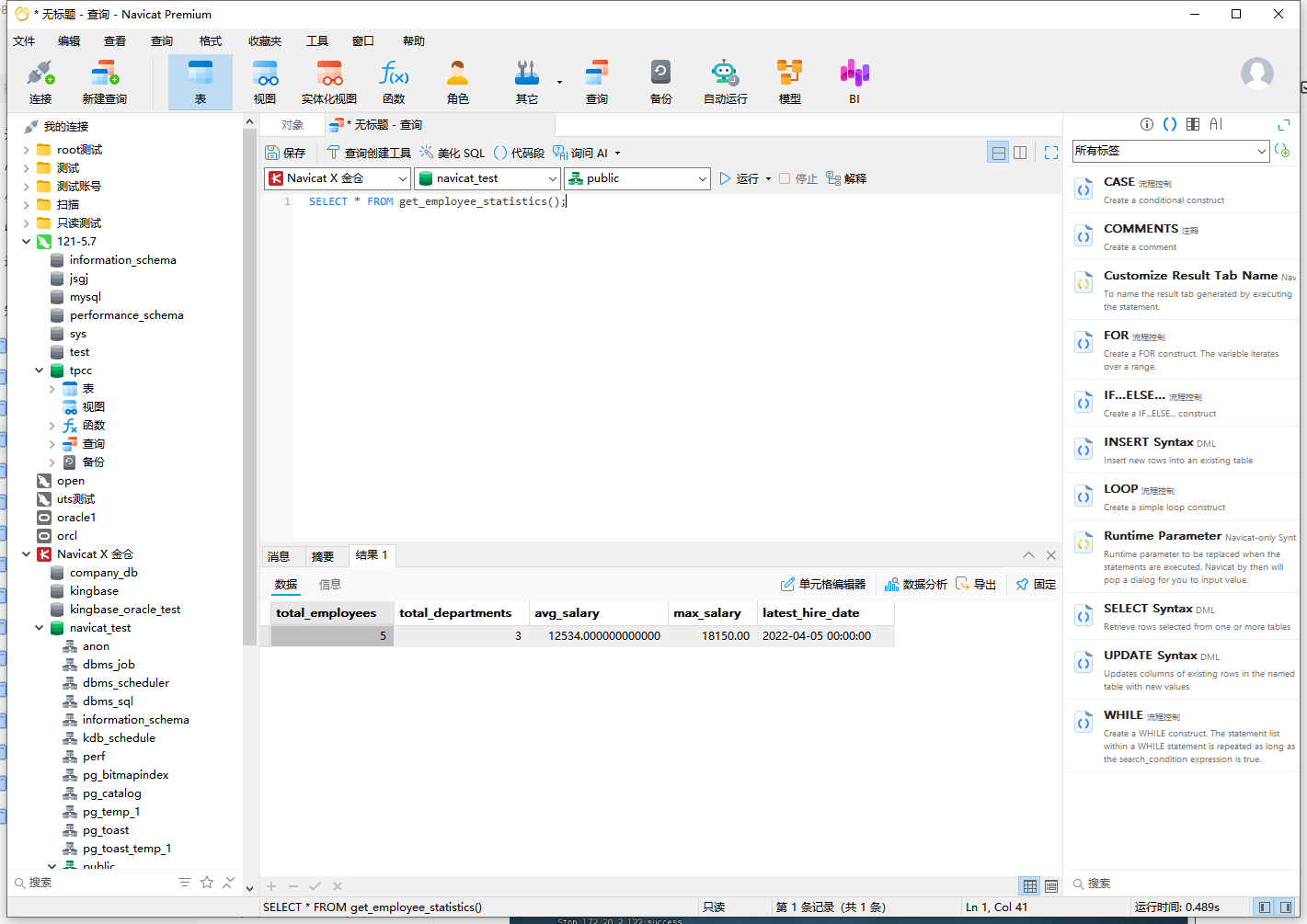Open the 所有标签 tag filter dropdown
Image resolution: width=1307 pixels, height=924 pixels.
coord(1171,151)
